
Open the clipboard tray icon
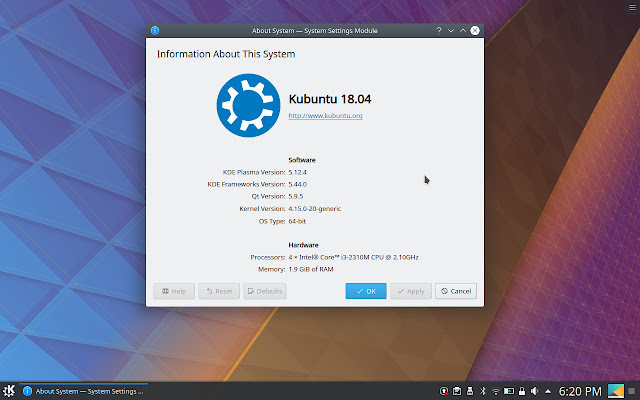(x=457, y=391)
